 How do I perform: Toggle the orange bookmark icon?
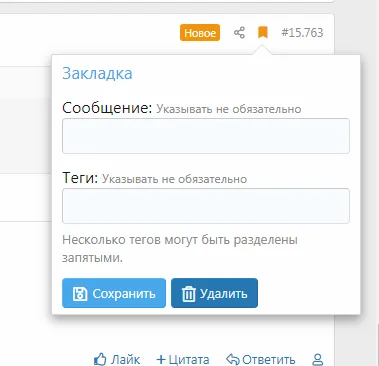[x=263, y=33]
